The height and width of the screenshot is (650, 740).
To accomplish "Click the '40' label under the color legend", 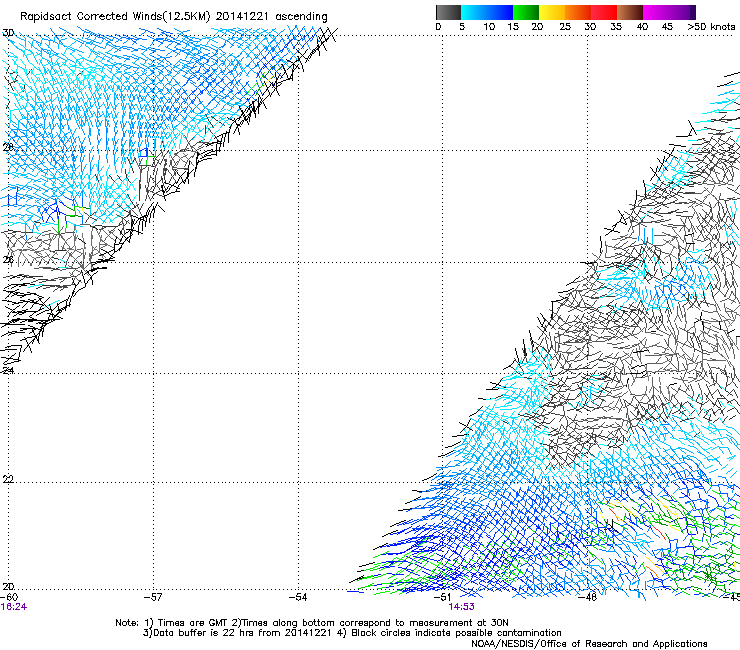I will [x=642, y=26].
